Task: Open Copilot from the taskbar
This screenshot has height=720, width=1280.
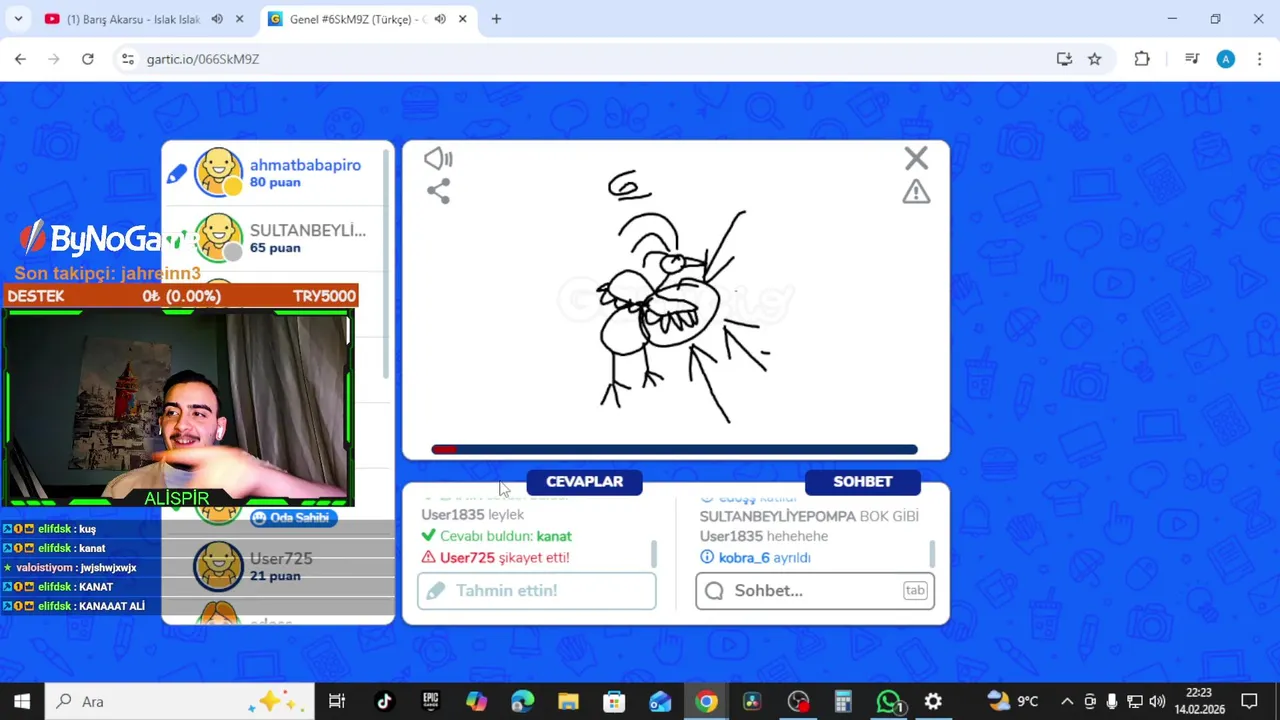Action: [x=477, y=701]
